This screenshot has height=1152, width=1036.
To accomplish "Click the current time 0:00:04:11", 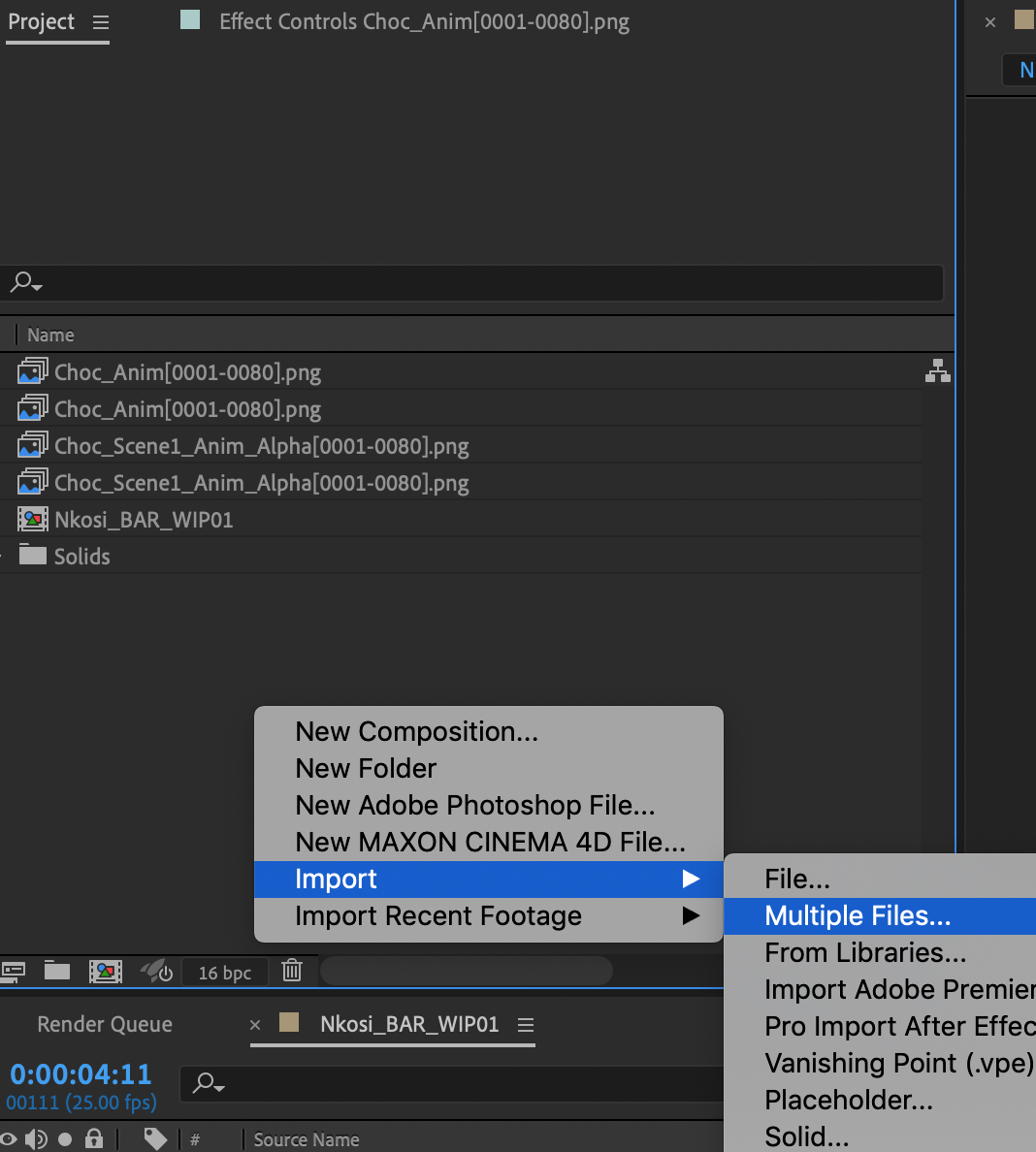I will tap(81, 1074).
